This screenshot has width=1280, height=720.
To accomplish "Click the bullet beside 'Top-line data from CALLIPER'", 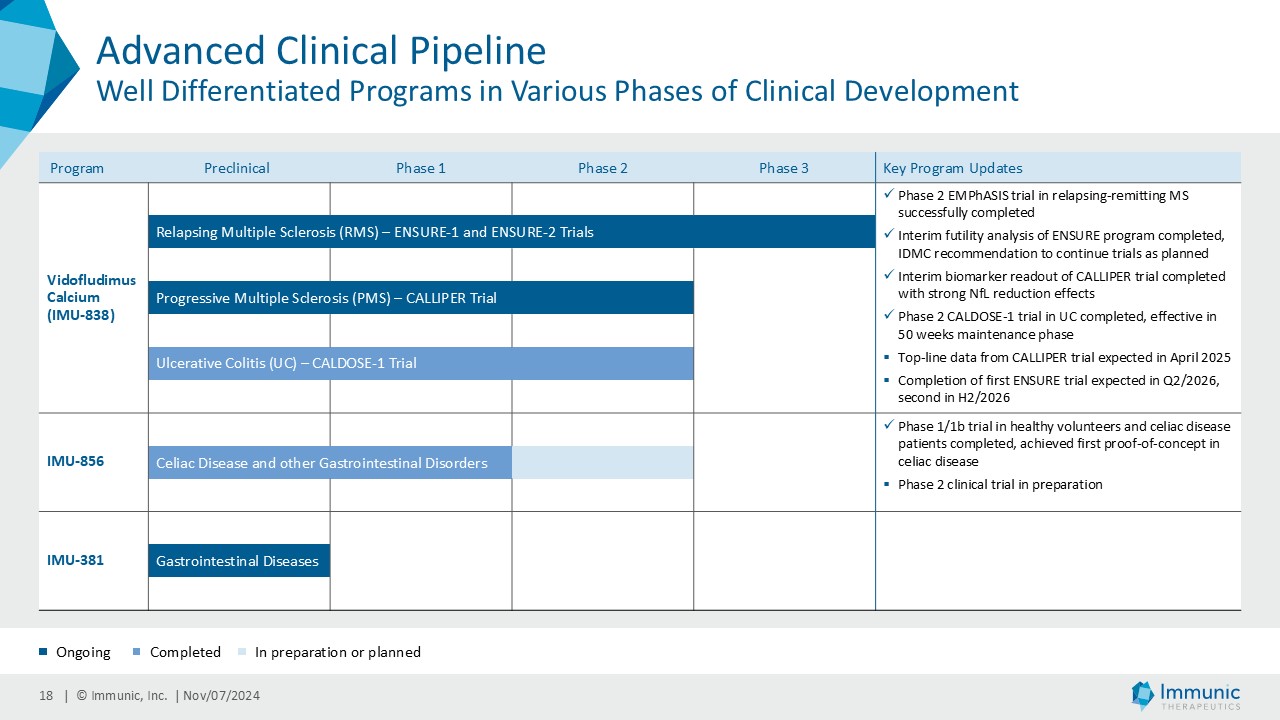I will tap(887, 357).
